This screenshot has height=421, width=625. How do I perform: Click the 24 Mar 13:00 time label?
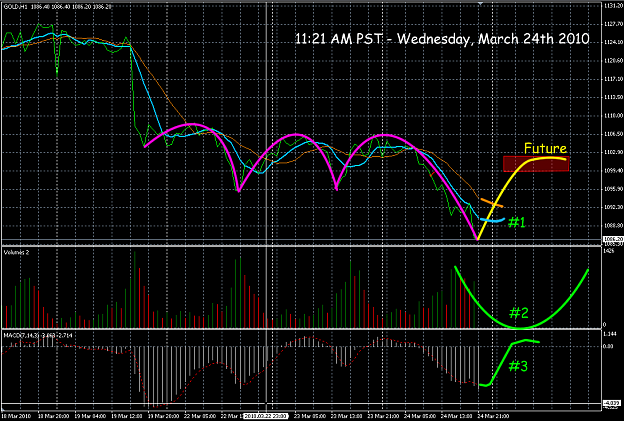click(x=456, y=416)
